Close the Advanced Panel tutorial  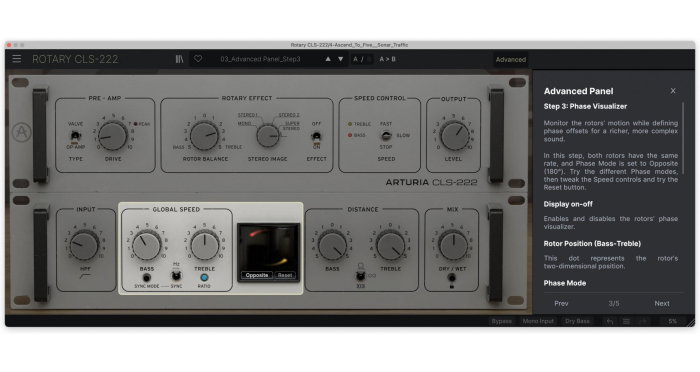[x=673, y=91]
